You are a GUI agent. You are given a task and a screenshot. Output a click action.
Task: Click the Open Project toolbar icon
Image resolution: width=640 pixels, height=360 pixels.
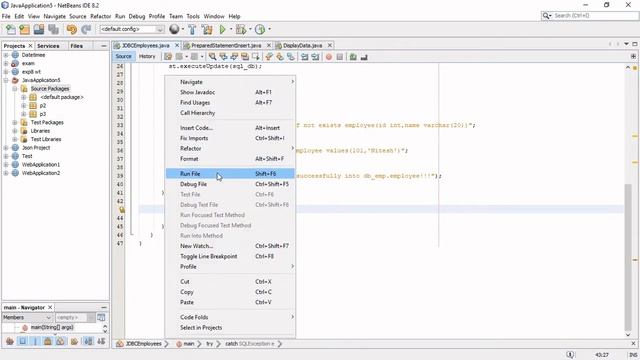tap(39, 29)
